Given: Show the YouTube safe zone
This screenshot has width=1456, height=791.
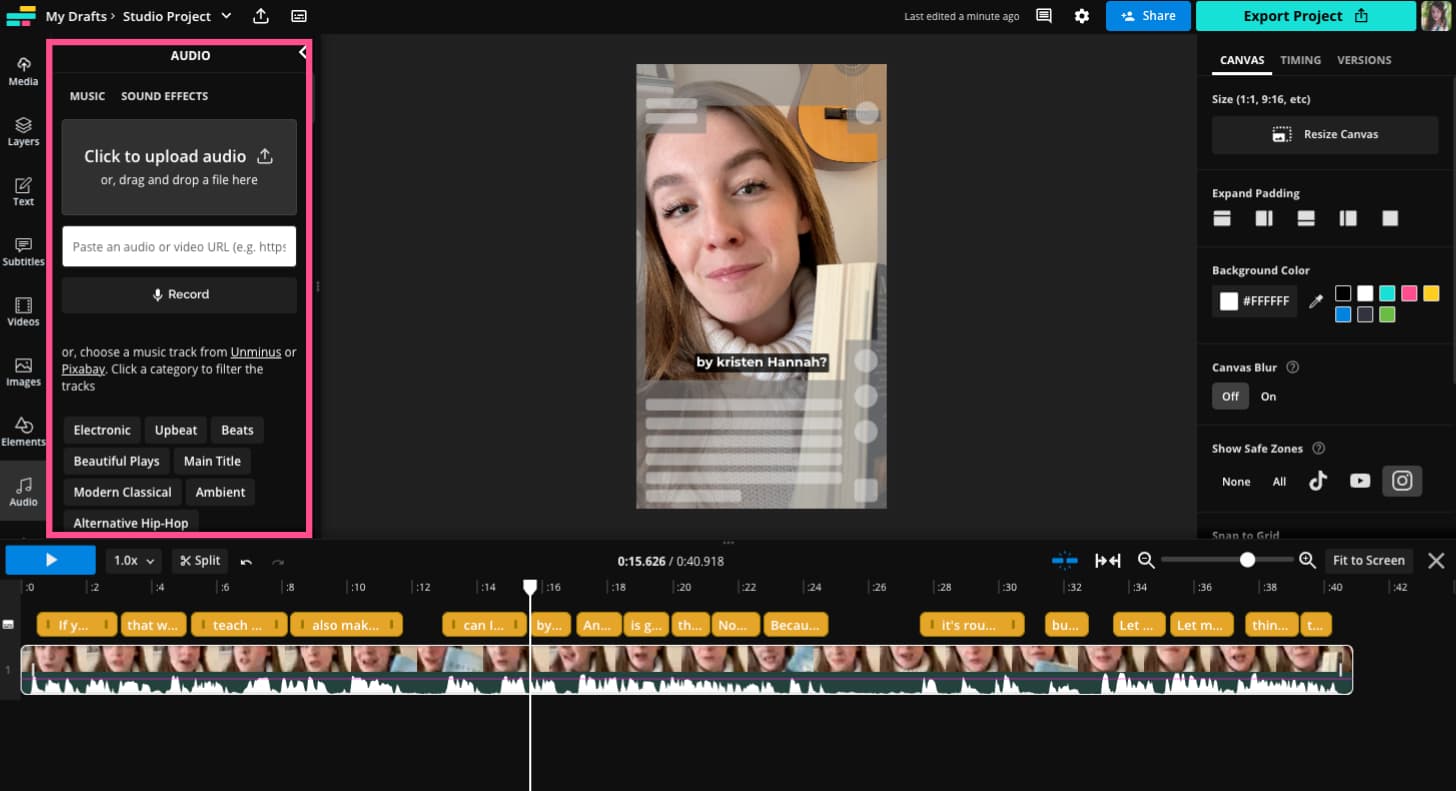Looking at the screenshot, I should 1360,481.
